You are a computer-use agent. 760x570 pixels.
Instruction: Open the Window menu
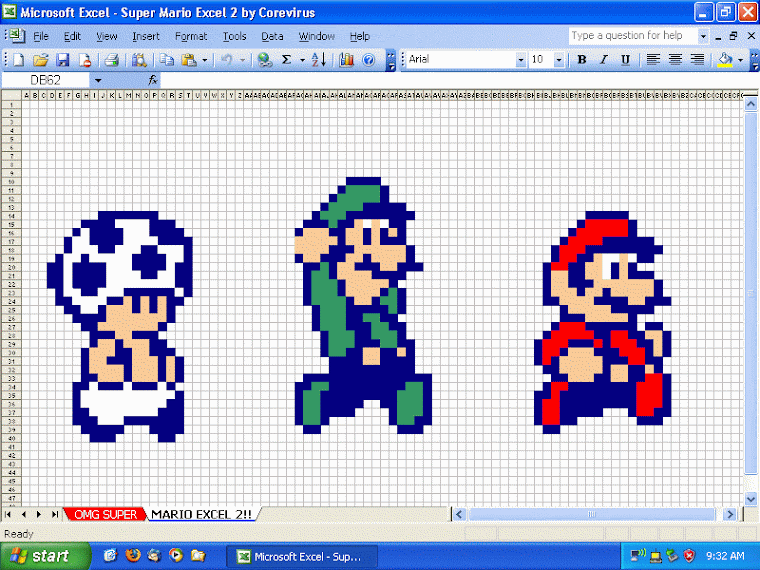(317, 36)
